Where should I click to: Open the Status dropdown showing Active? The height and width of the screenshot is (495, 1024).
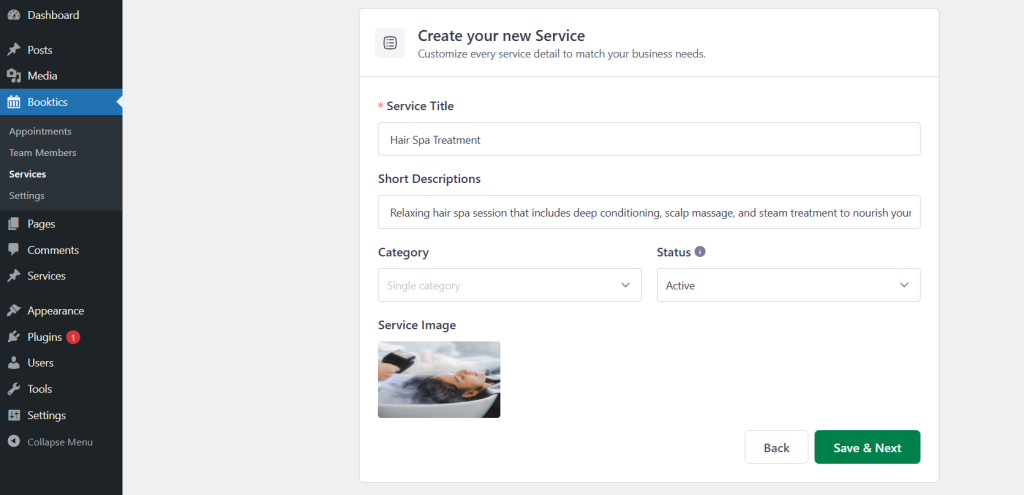point(788,285)
